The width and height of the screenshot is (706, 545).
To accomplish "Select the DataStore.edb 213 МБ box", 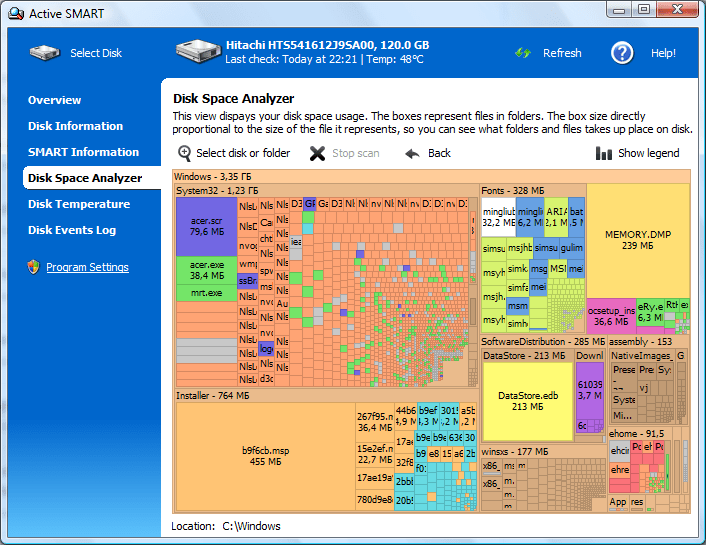I will [x=528, y=401].
